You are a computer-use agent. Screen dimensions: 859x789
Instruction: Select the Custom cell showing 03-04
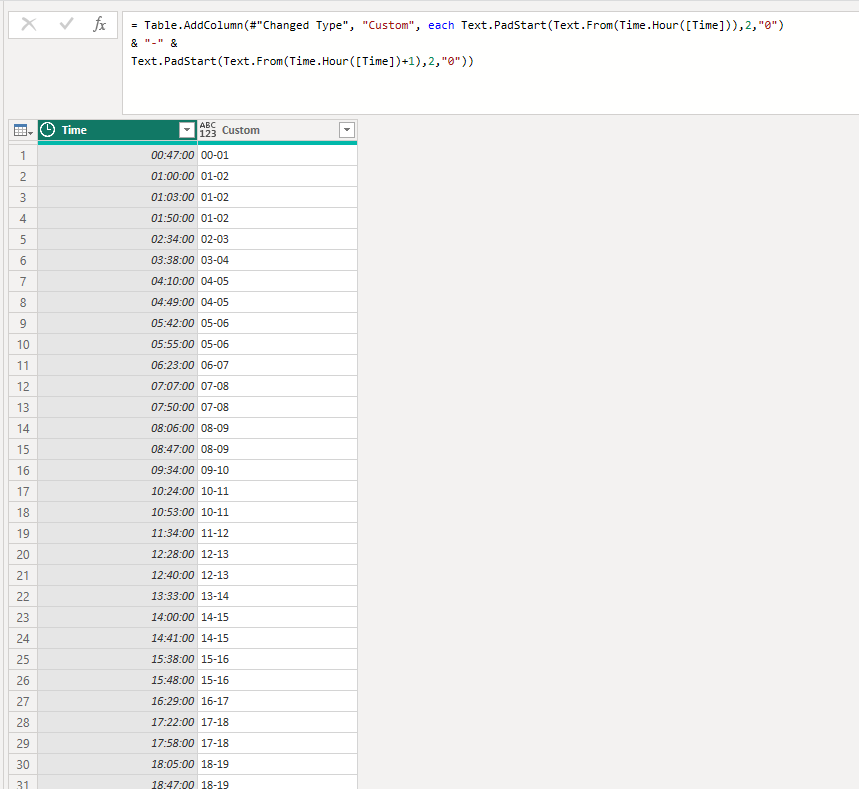[277, 260]
